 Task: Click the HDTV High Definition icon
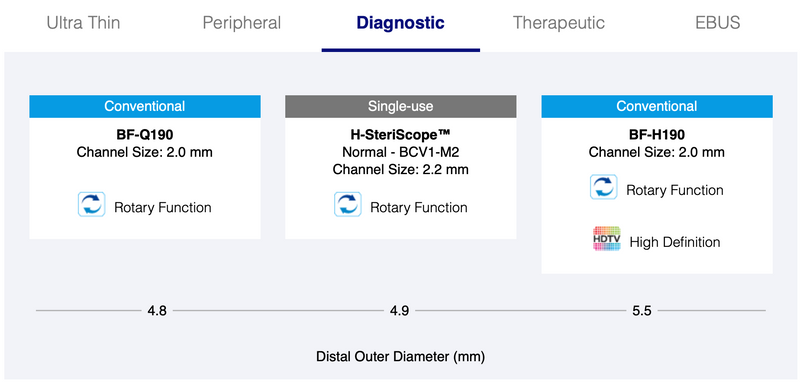pyautogui.click(x=607, y=238)
